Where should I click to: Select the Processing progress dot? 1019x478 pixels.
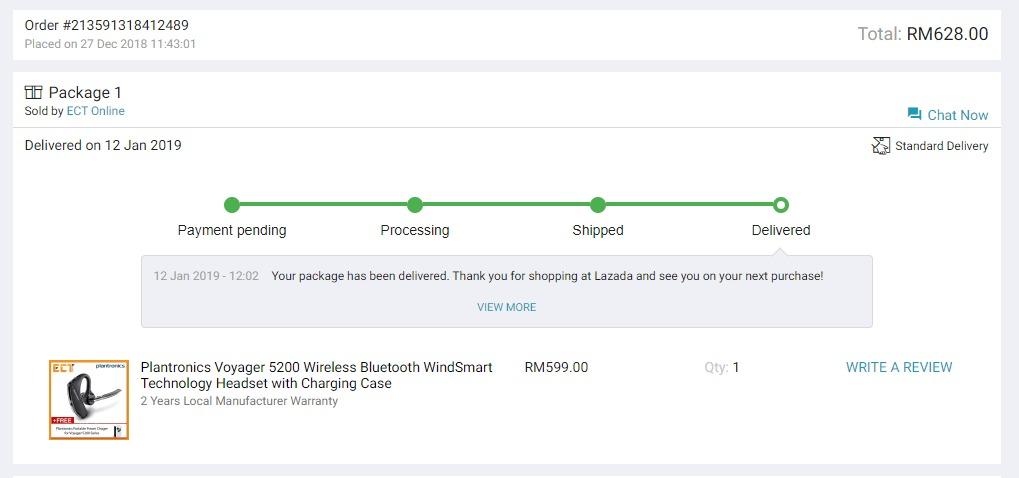[x=415, y=205]
